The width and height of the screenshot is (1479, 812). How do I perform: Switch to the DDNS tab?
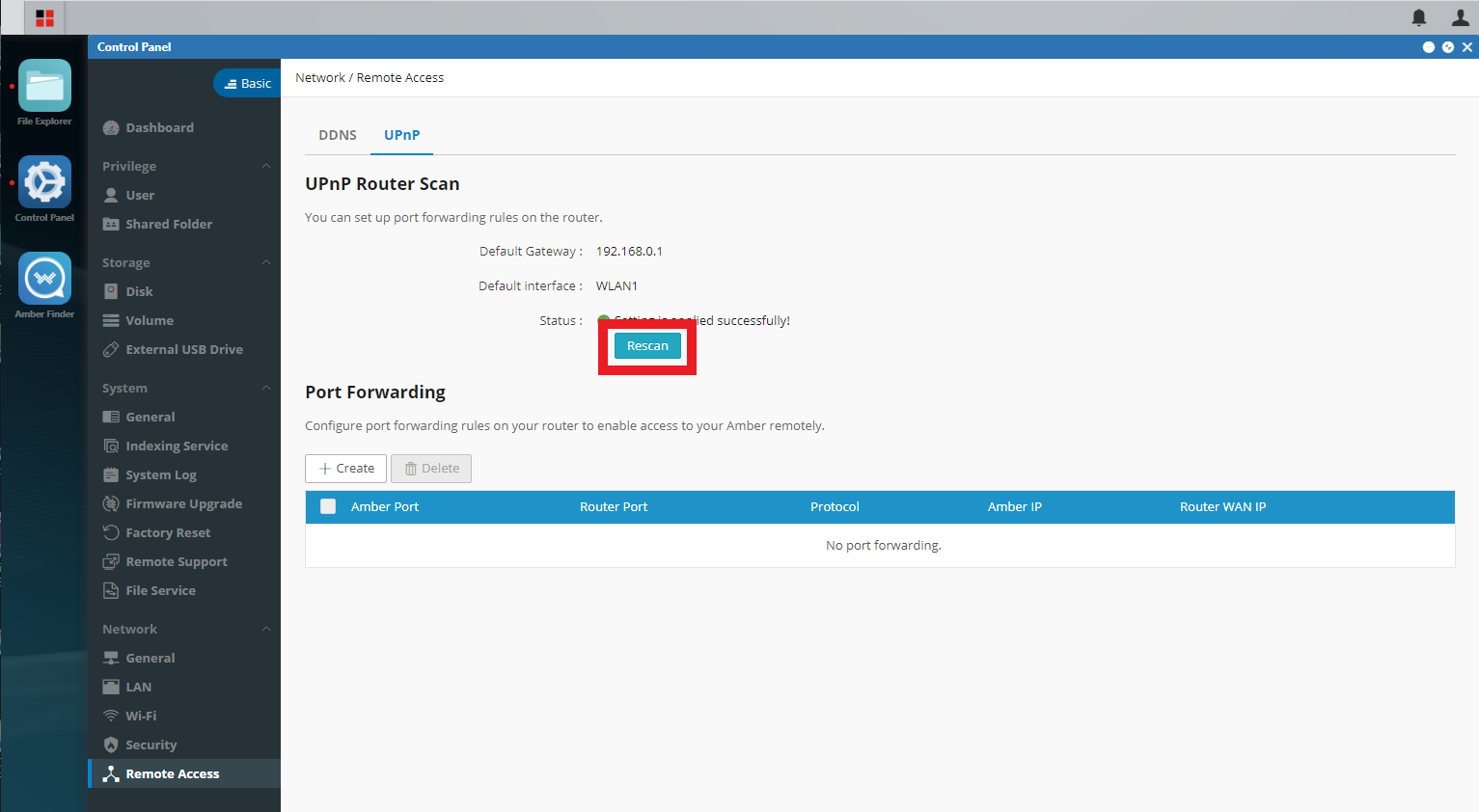point(338,135)
